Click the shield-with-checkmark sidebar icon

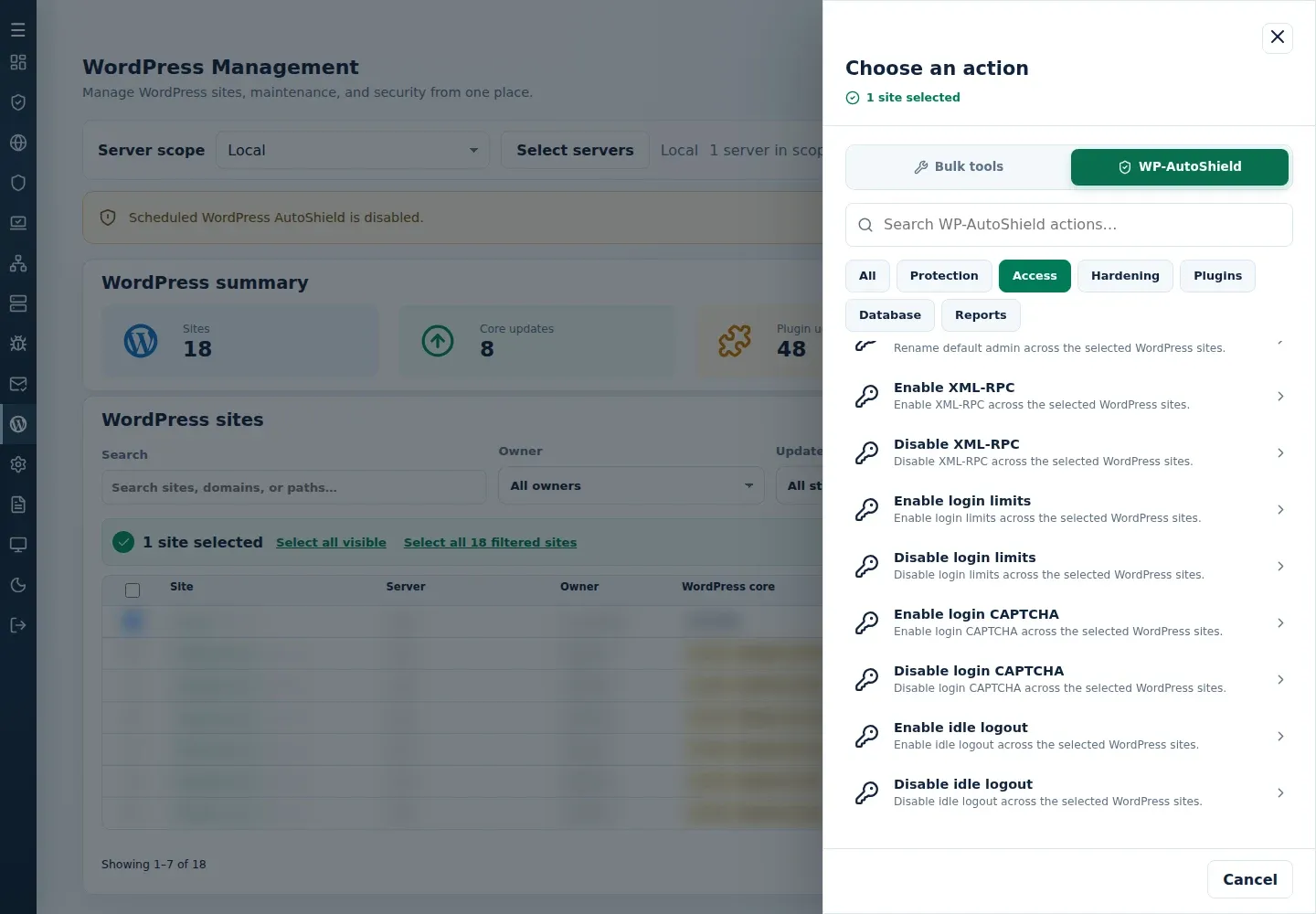18,102
